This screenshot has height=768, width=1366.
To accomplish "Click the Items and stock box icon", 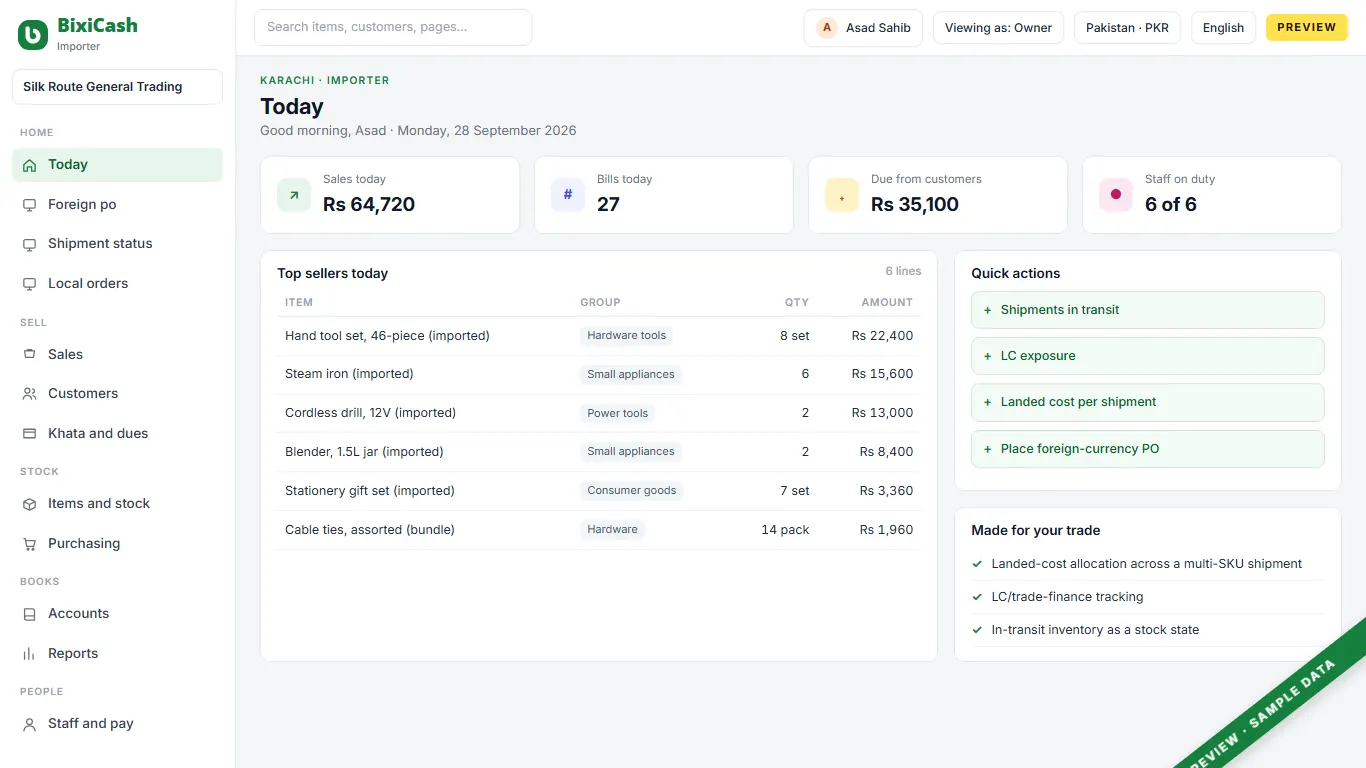I will pos(29,504).
